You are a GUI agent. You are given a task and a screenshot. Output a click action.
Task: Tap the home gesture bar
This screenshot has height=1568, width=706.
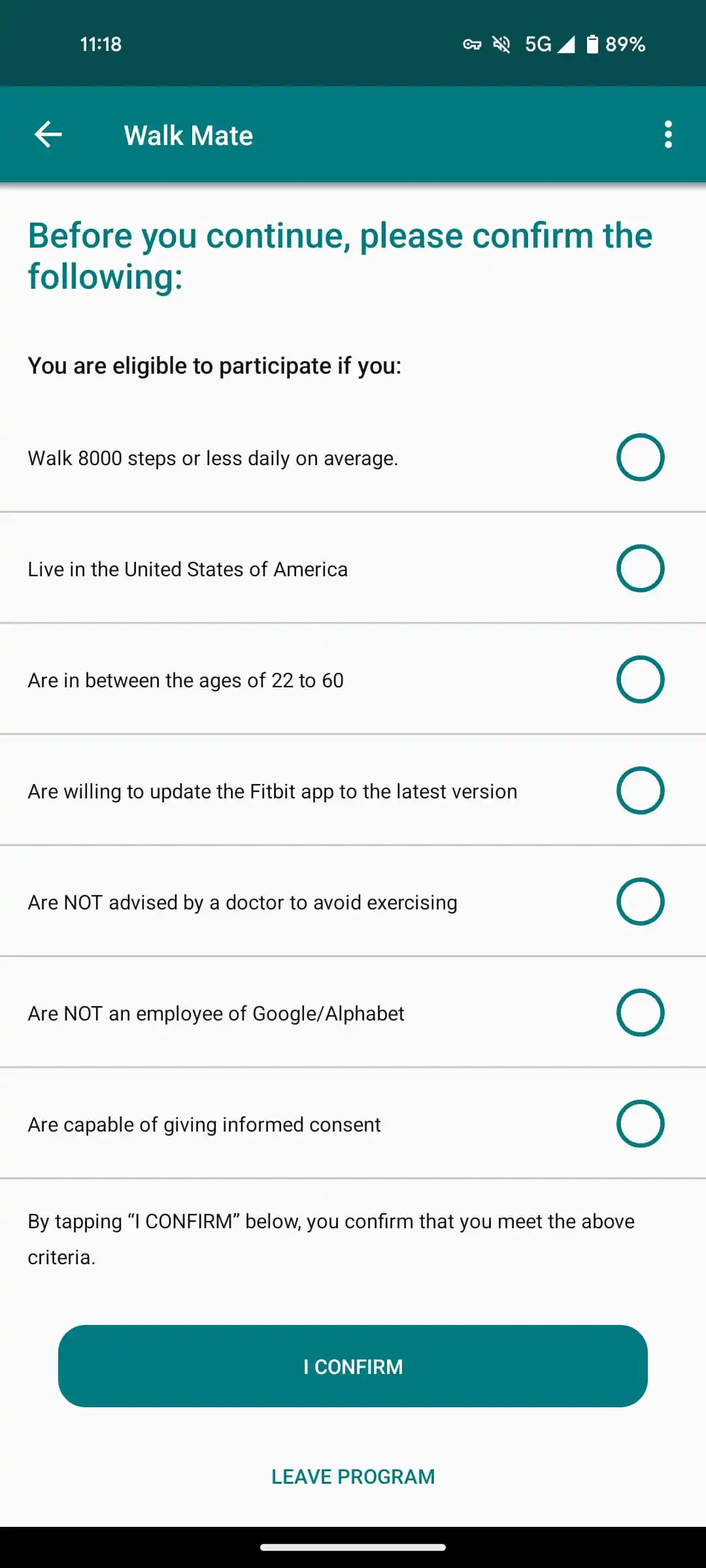(353, 1547)
